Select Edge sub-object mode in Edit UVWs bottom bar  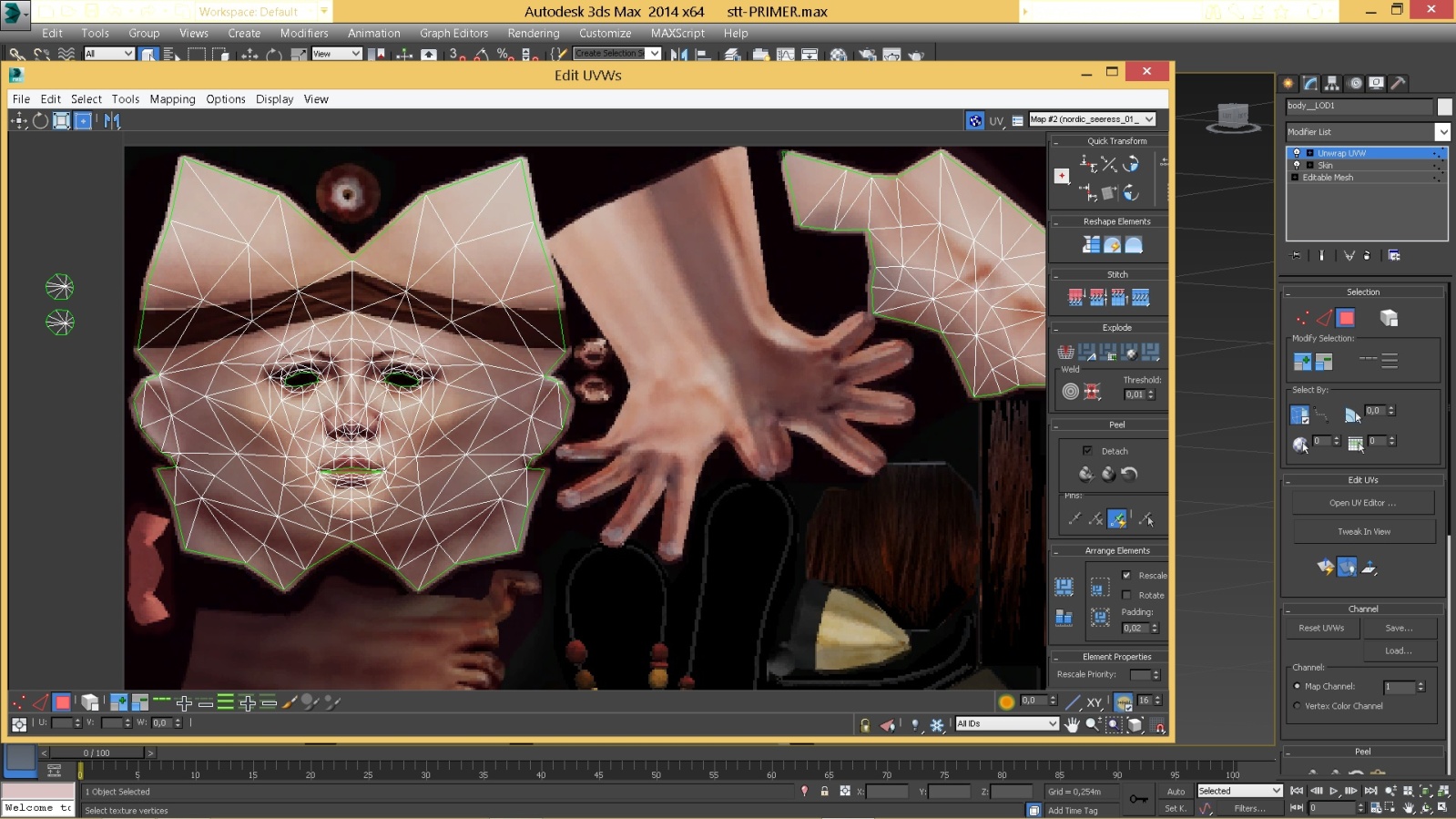[40, 701]
